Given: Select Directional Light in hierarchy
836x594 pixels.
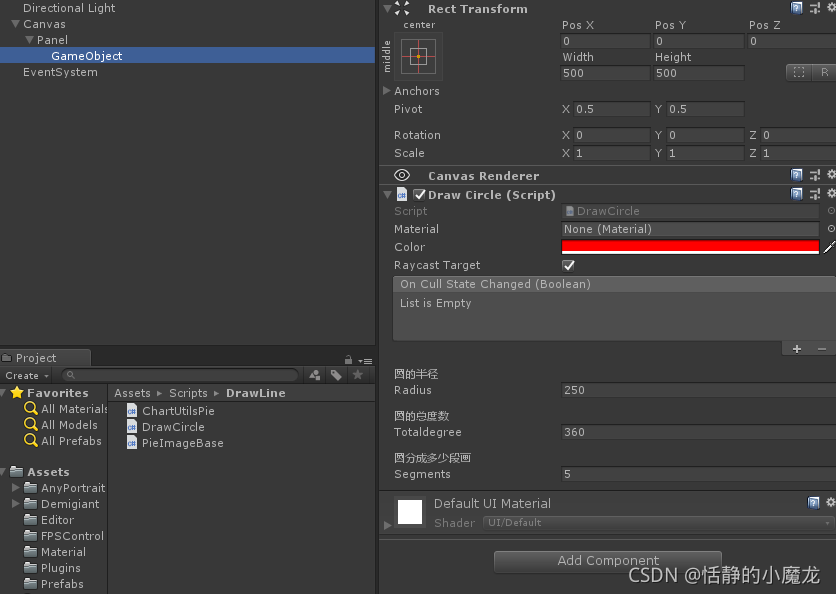Looking at the screenshot, I should (x=69, y=8).
